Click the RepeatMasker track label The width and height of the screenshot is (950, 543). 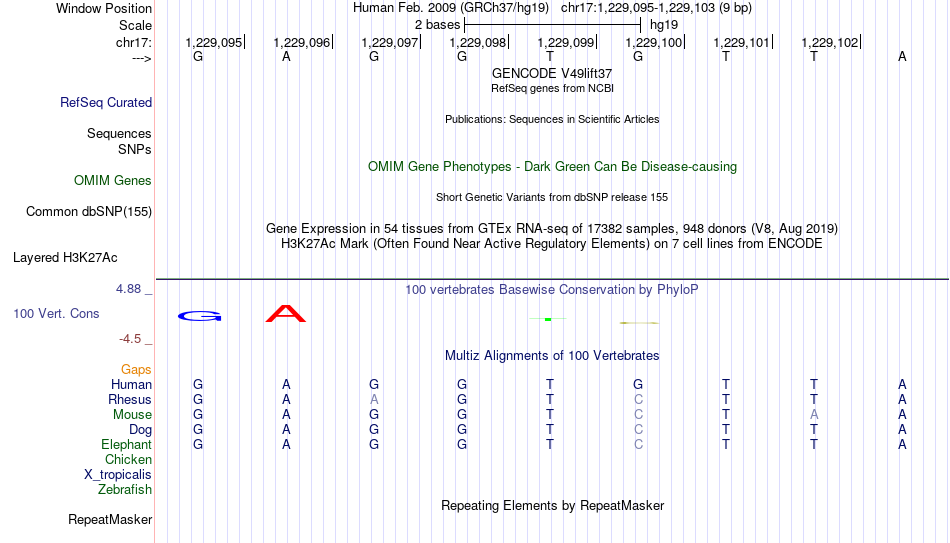click(110, 519)
